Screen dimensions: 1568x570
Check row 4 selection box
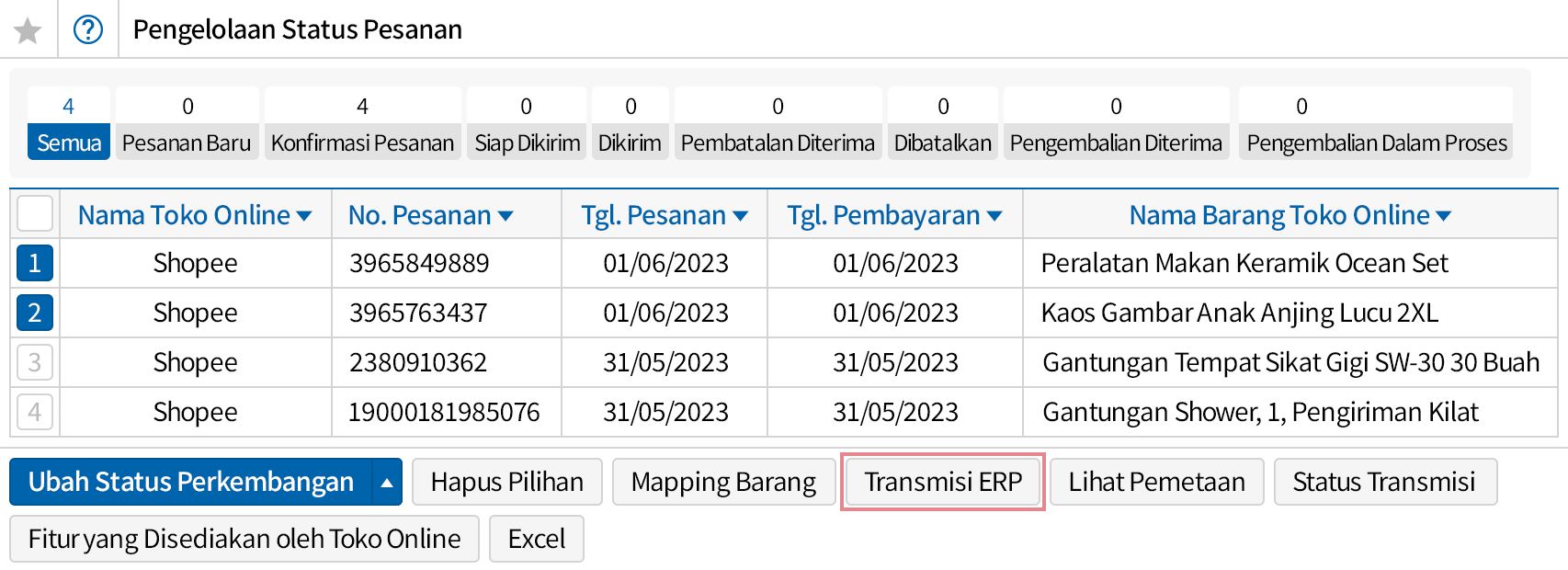[35, 412]
